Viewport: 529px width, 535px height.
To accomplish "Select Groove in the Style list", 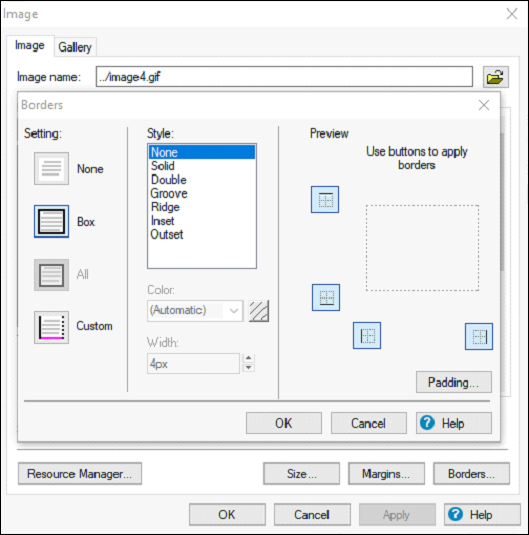I will 169,193.
